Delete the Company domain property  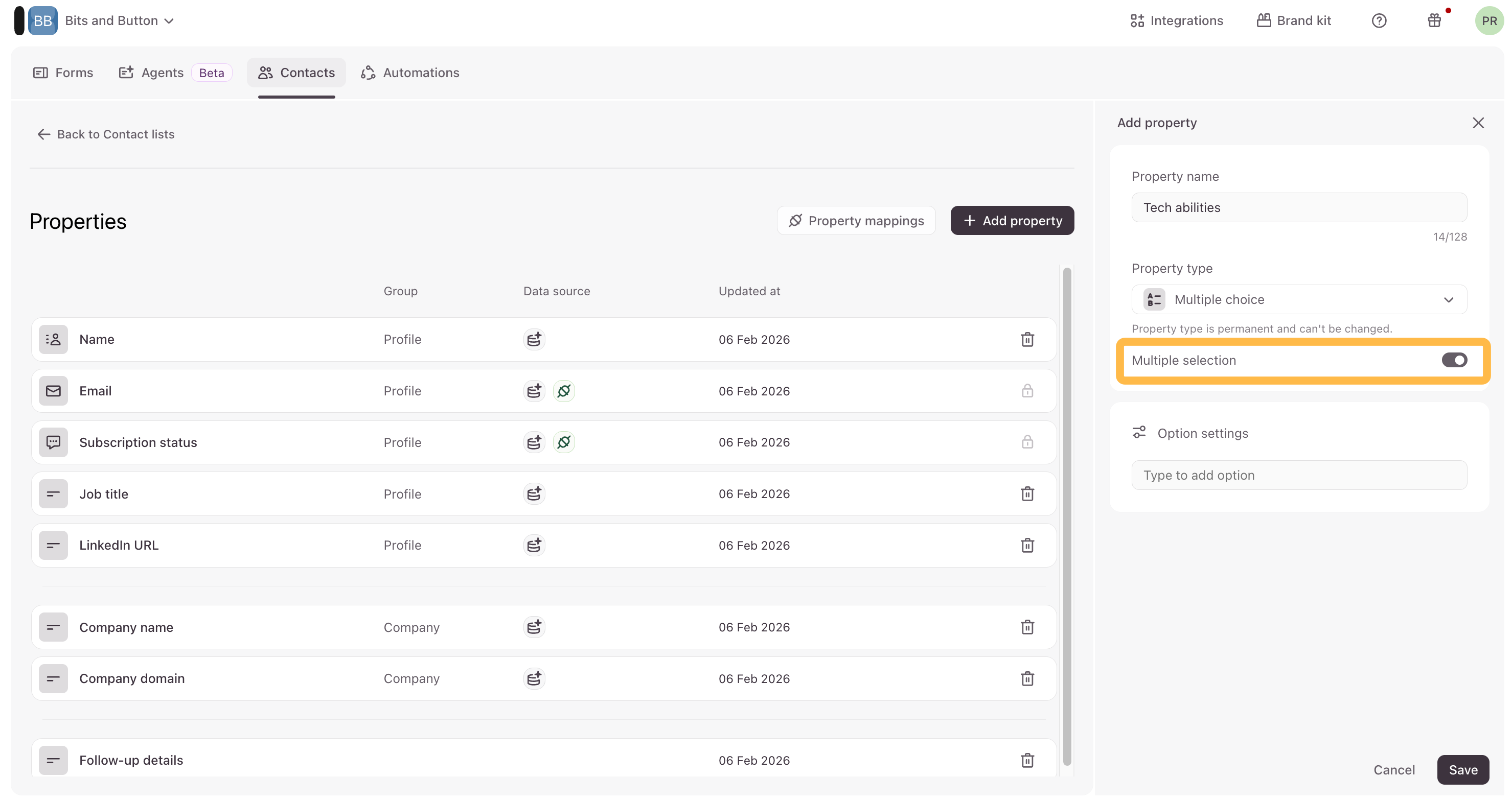click(1026, 678)
